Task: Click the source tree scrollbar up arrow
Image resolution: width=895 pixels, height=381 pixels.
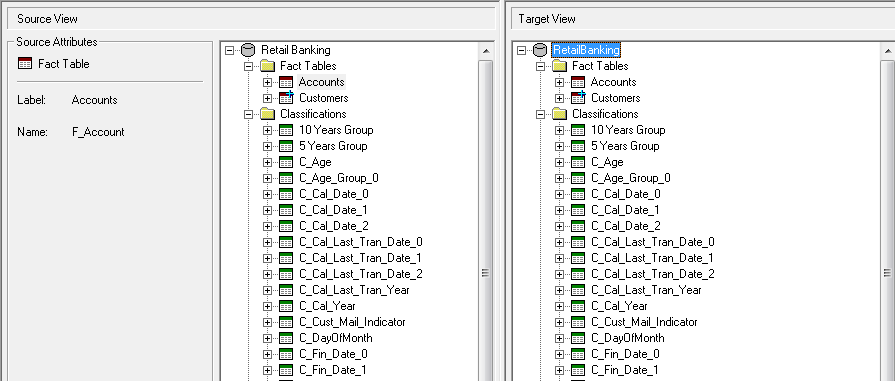Action: [x=486, y=51]
